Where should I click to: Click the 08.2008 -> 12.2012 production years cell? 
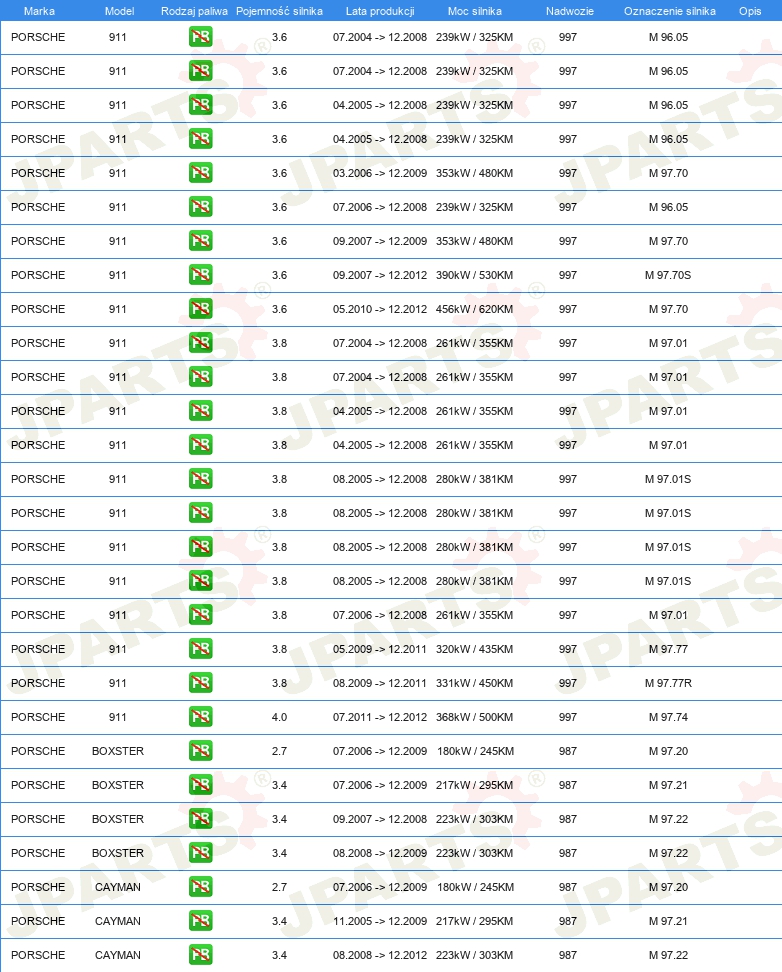tap(380, 955)
